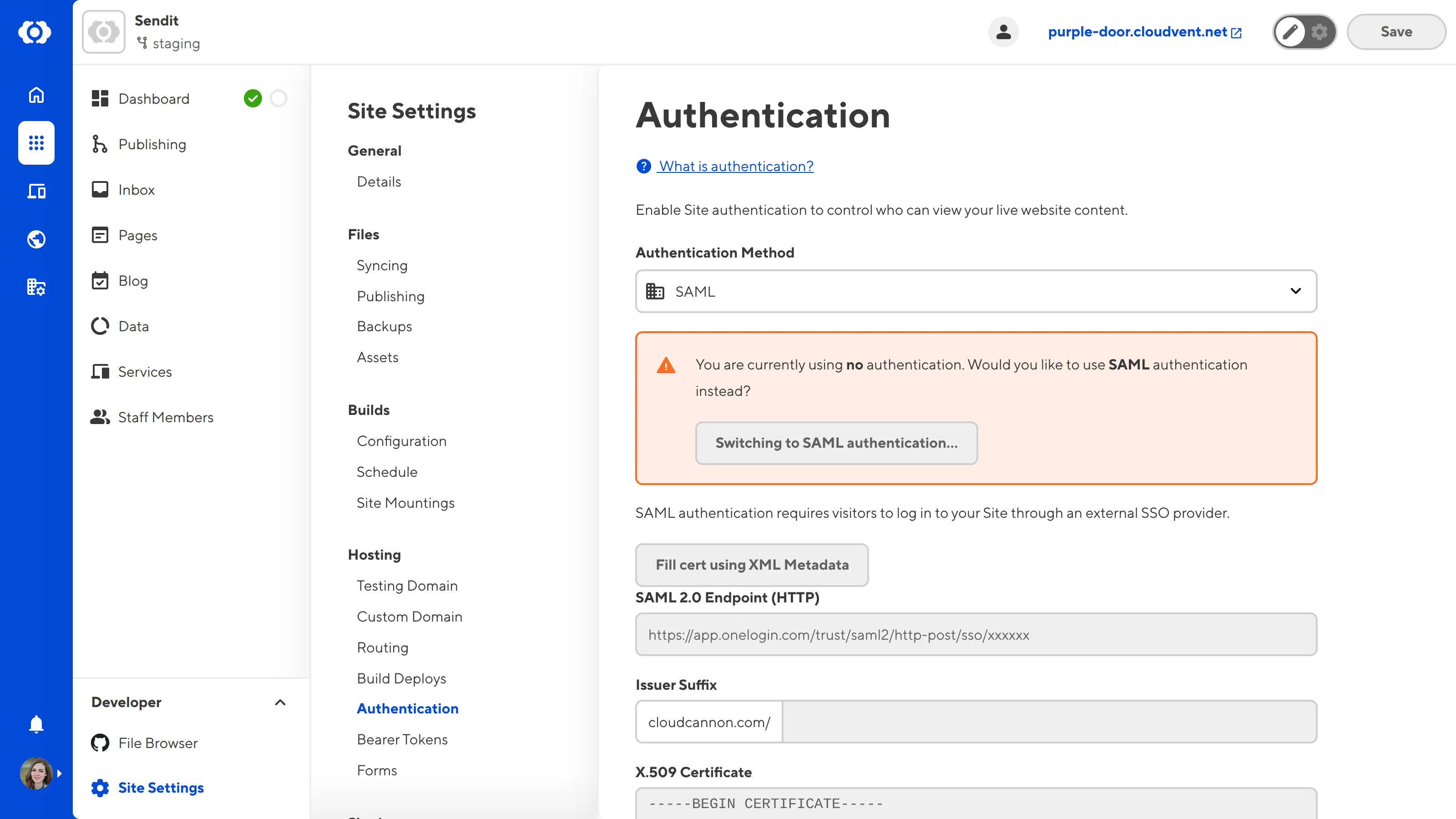Collapse the Developer section chevron
The image size is (1456, 819).
tap(280, 703)
